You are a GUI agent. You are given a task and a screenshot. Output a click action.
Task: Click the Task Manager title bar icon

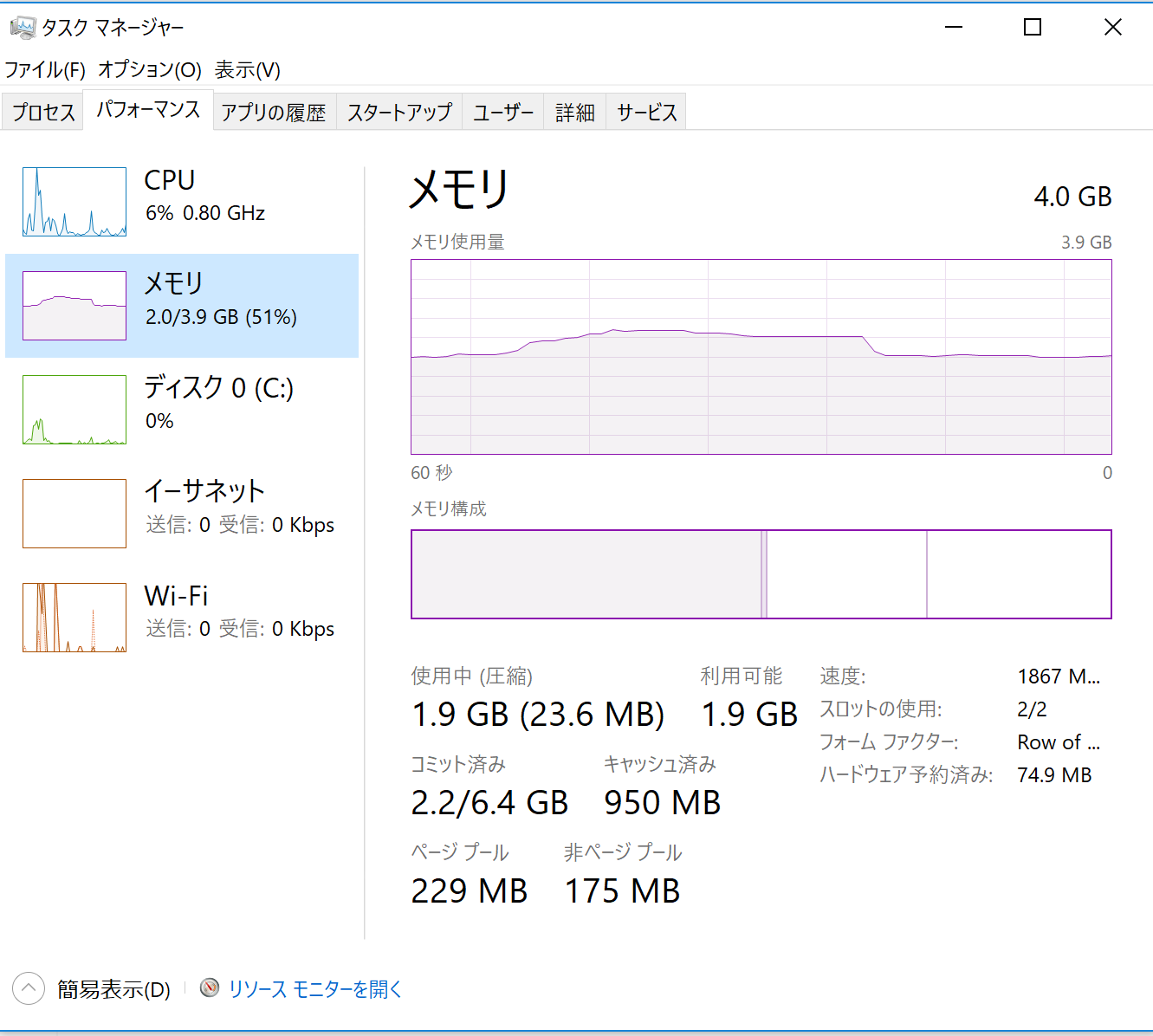pos(23,28)
